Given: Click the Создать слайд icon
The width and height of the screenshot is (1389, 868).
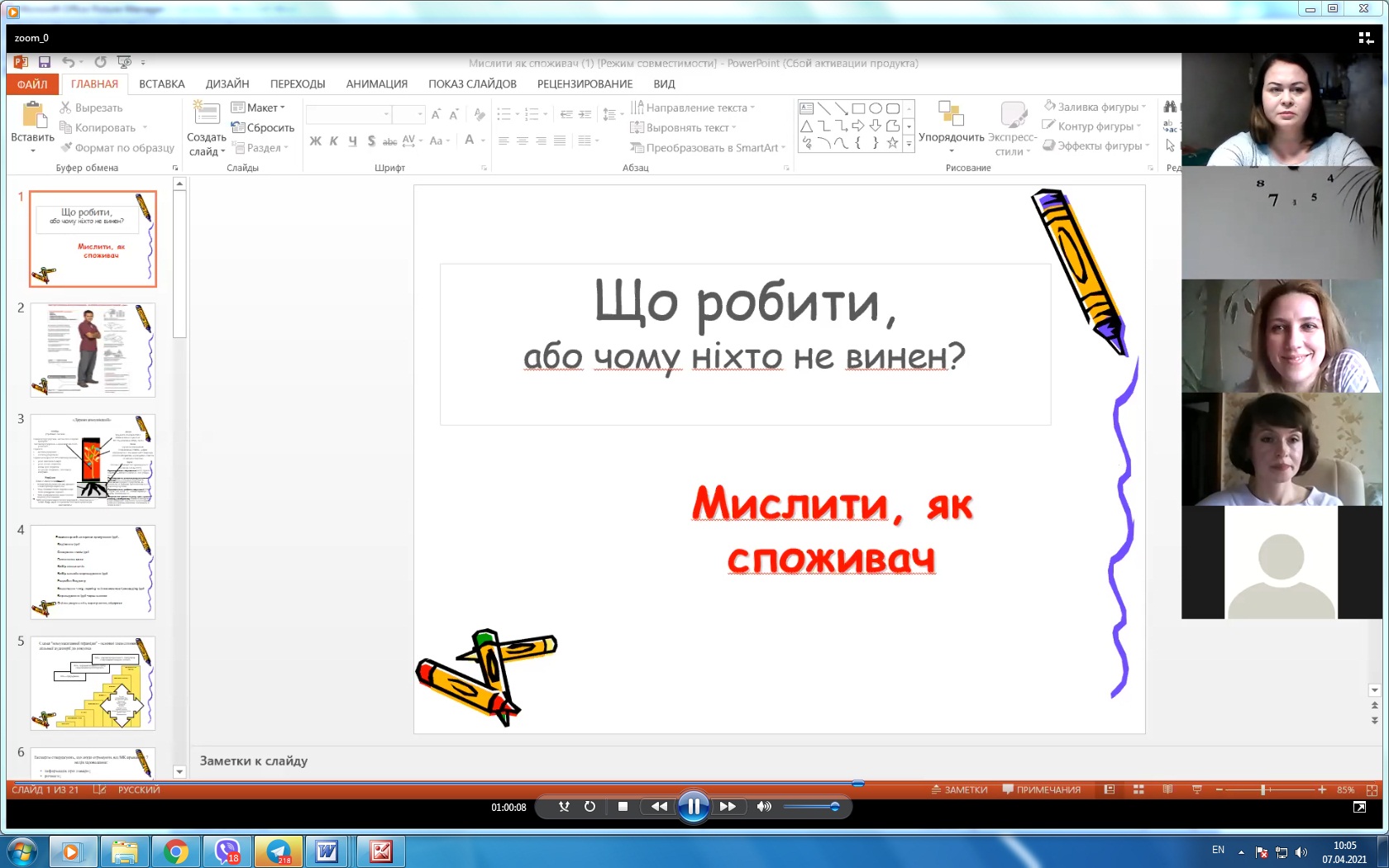Looking at the screenshot, I should [x=206, y=114].
